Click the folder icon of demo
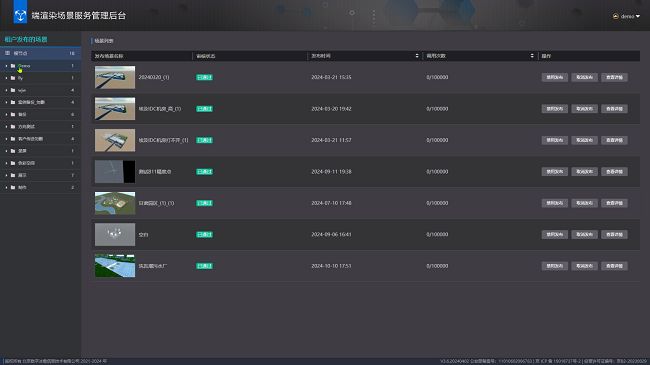The image size is (650, 365). tap(13, 66)
